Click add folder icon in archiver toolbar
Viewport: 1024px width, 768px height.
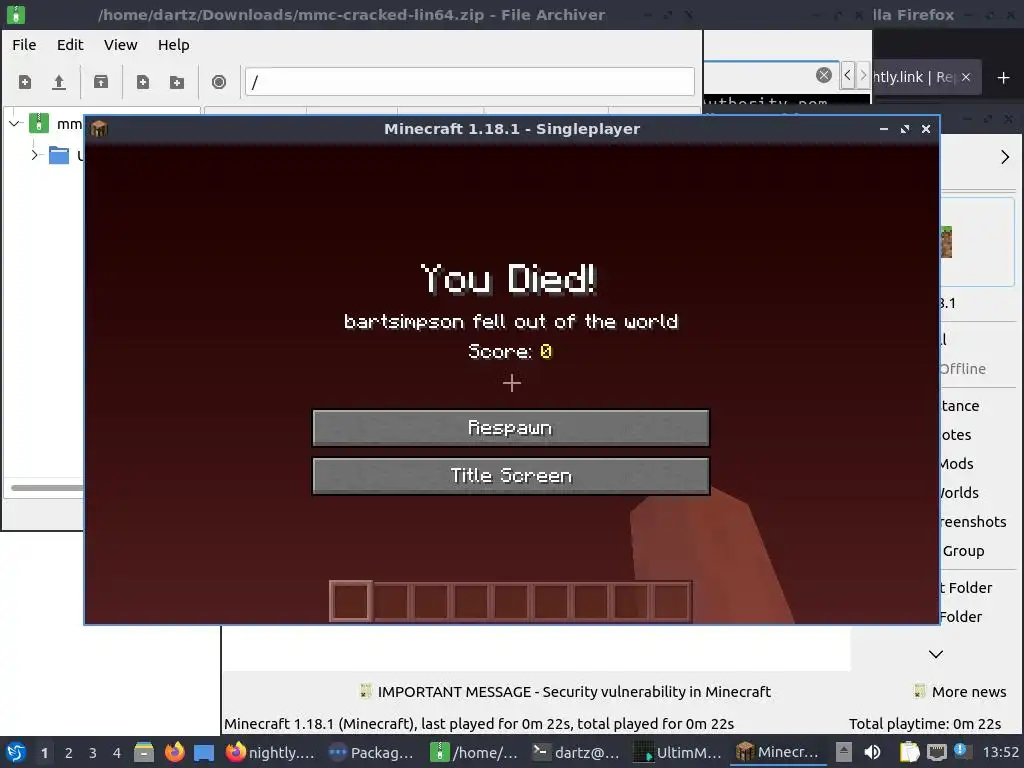point(177,82)
